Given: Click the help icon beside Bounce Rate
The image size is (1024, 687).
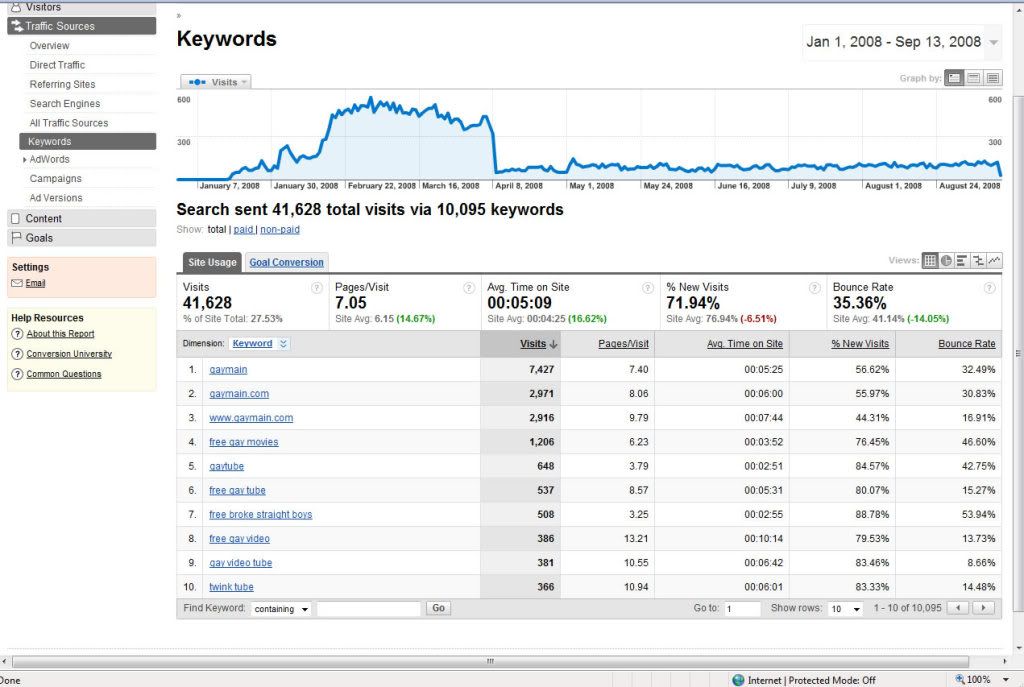Looking at the screenshot, I should pos(990,288).
